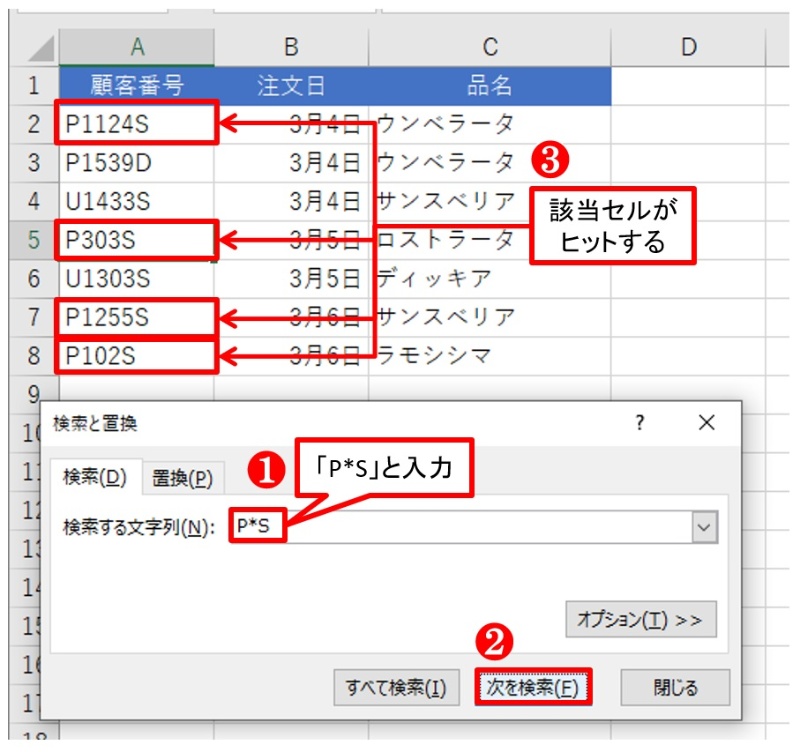Select the 注文日 header cell
The height and width of the screenshot is (752, 800).
point(290,85)
